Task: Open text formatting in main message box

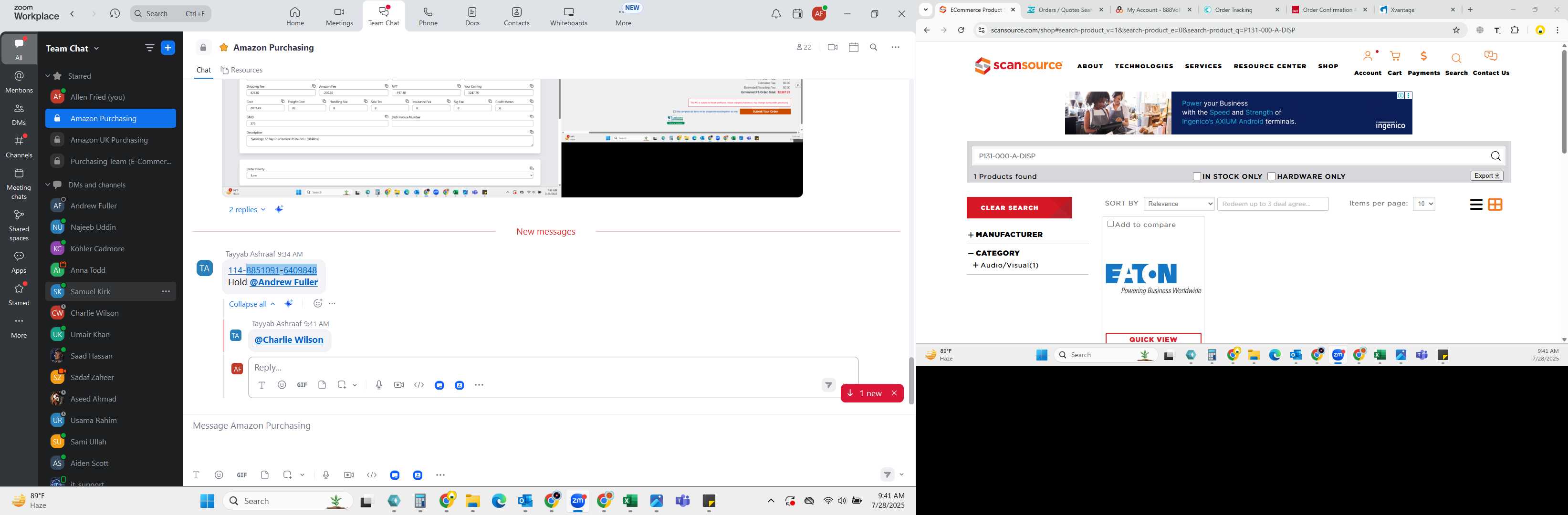Action: point(196,475)
